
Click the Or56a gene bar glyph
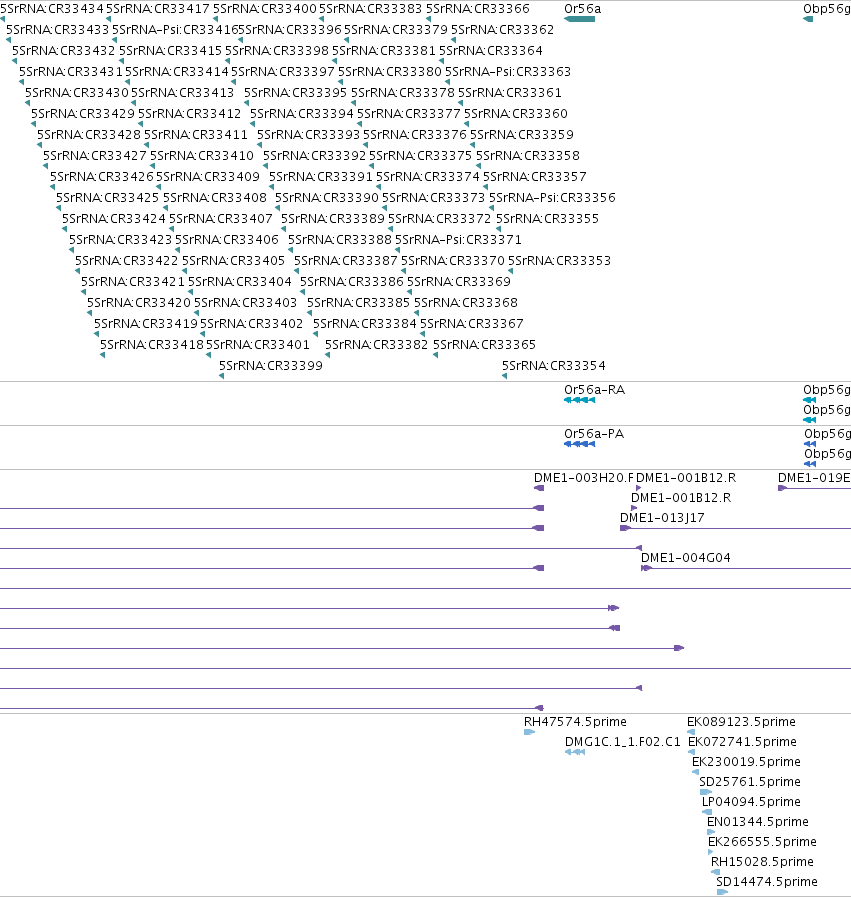(x=579, y=19)
